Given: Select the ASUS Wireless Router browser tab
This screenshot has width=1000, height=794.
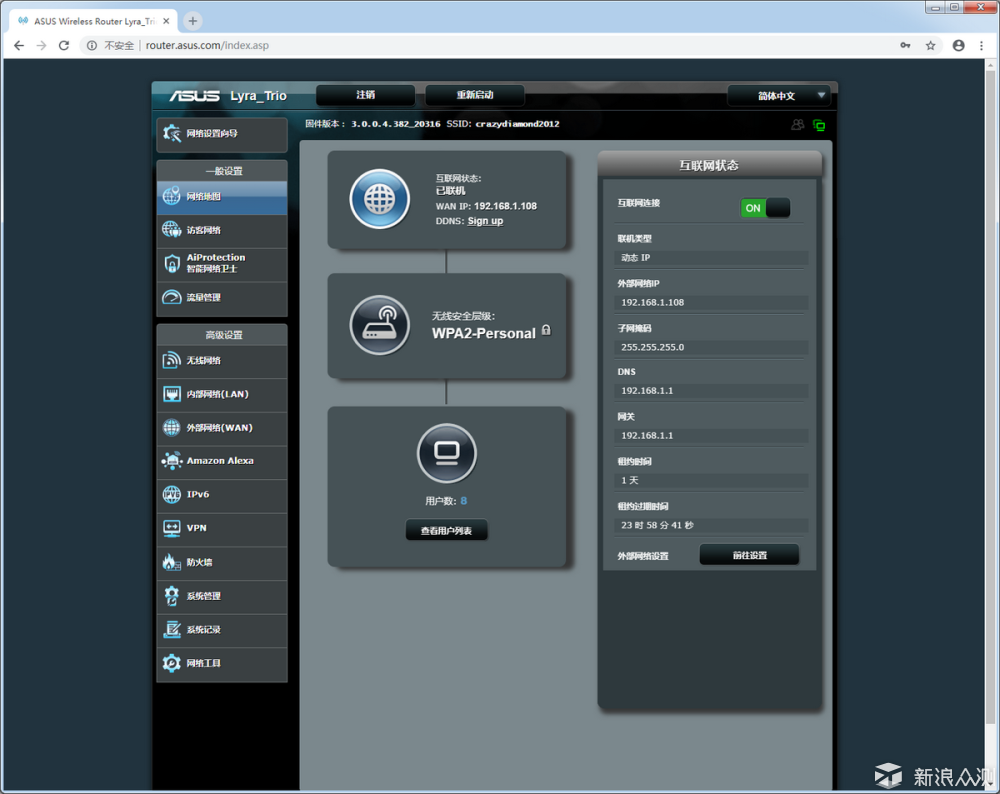Looking at the screenshot, I should tap(94, 21).
